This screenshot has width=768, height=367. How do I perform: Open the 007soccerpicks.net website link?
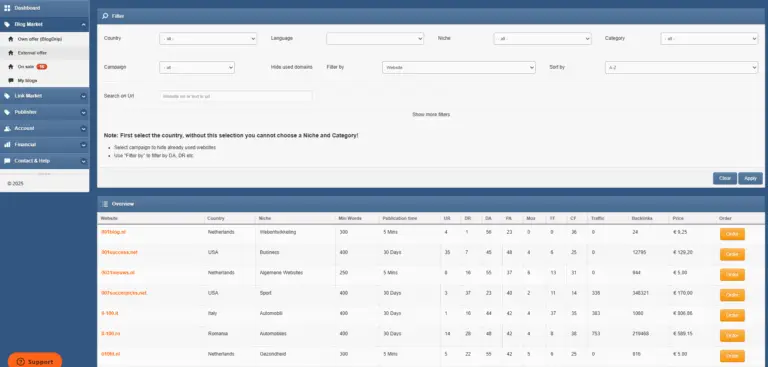(124, 293)
